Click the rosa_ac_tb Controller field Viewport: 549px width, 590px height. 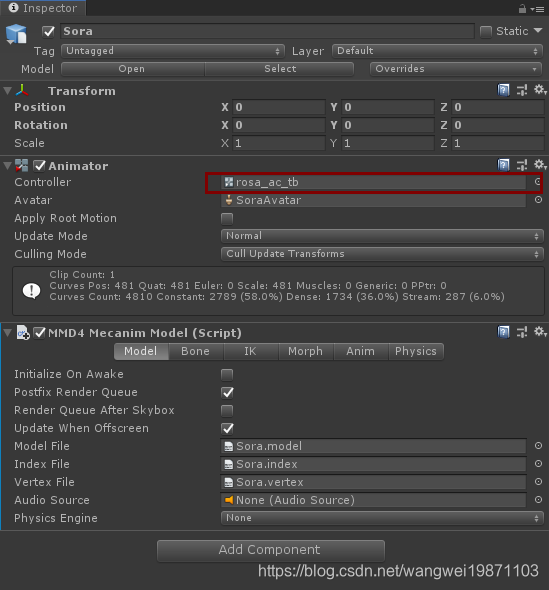point(373,182)
